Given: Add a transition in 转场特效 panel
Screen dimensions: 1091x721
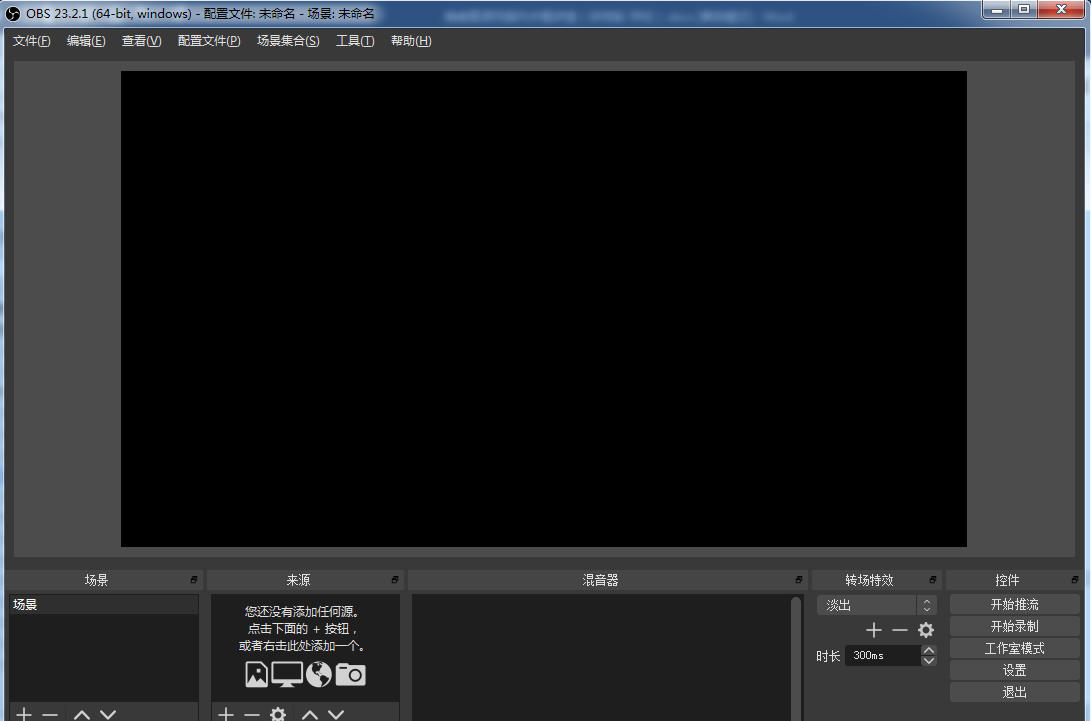Looking at the screenshot, I should 874,630.
